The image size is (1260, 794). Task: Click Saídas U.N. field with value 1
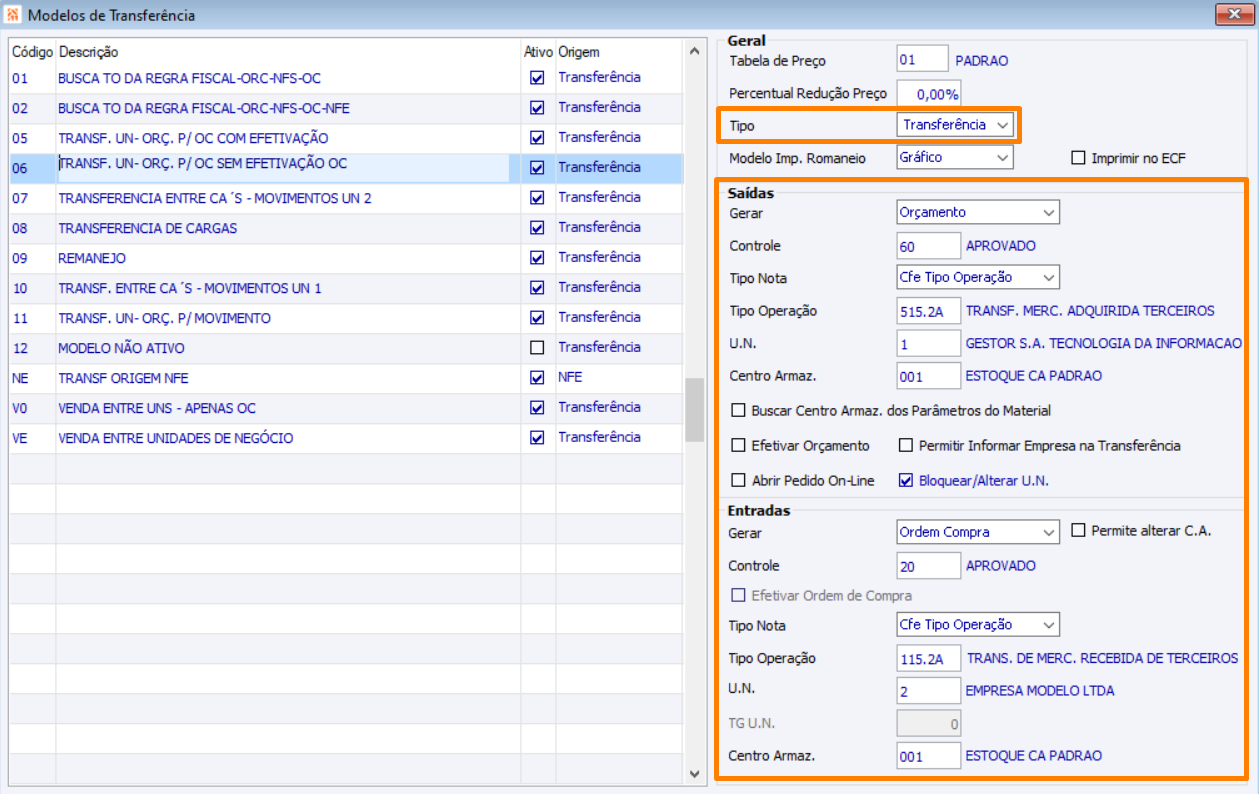tap(929, 343)
